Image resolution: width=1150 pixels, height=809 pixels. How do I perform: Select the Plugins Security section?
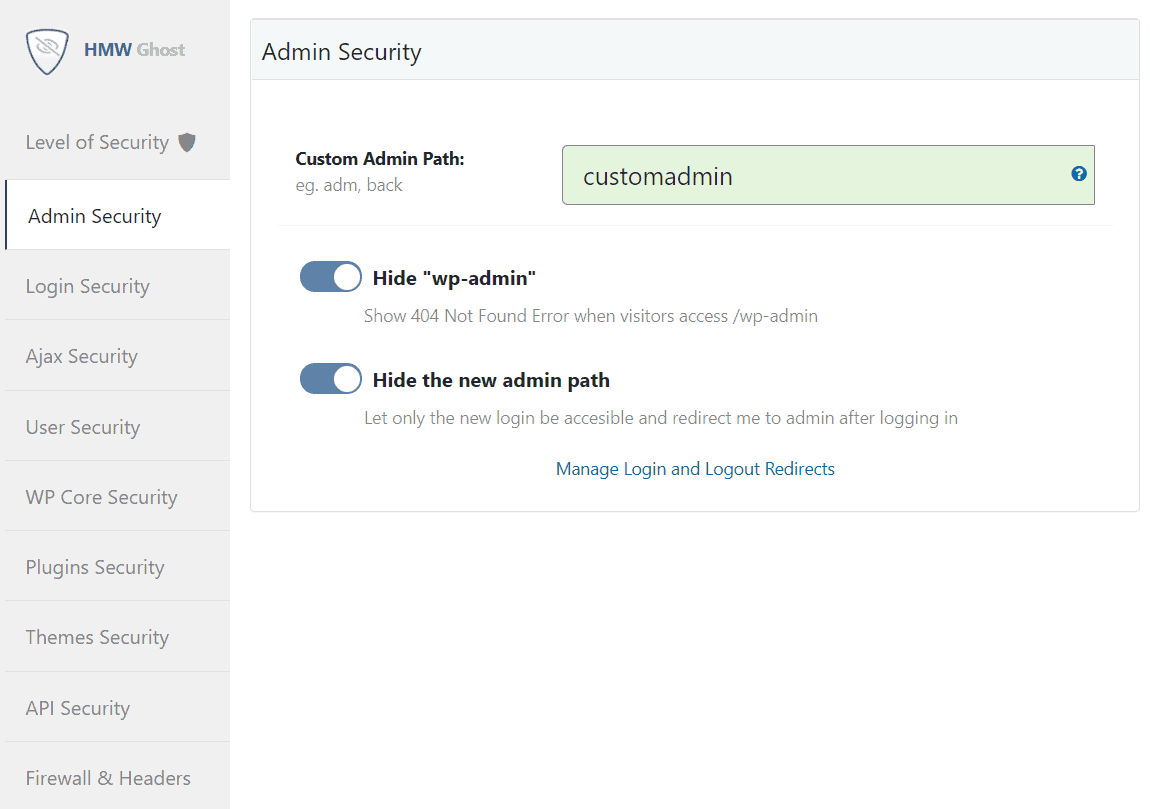[x=94, y=566]
